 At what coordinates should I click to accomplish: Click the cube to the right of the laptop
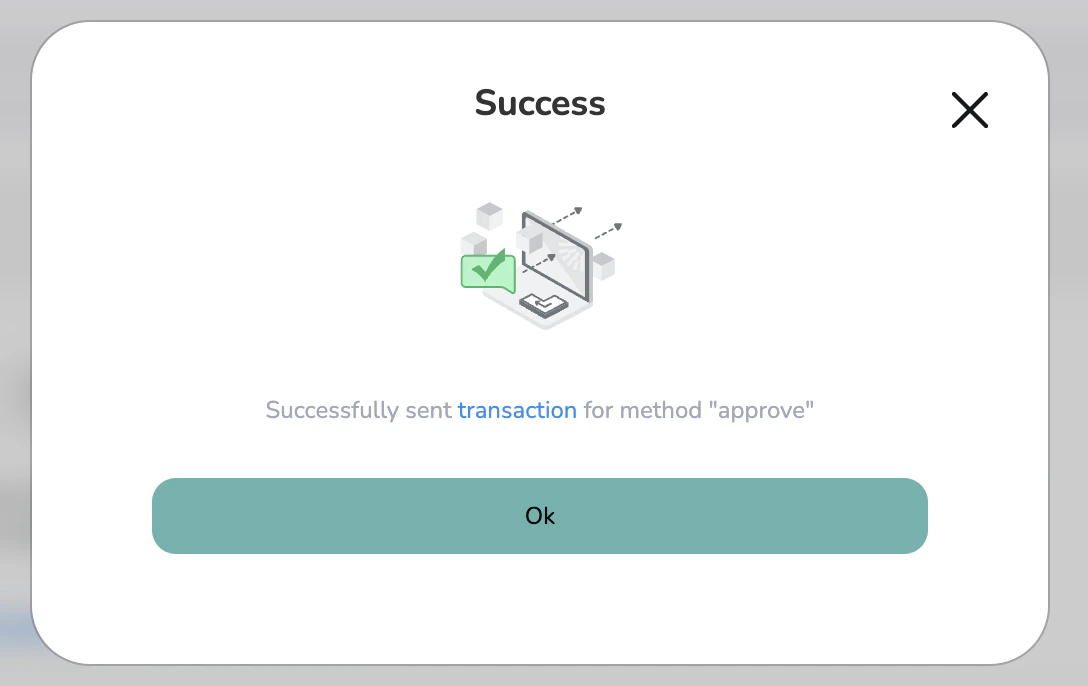[x=604, y=264]
